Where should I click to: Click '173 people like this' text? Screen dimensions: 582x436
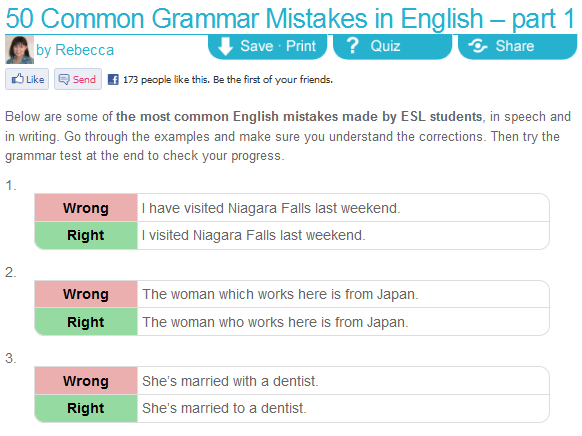(166, 79)
